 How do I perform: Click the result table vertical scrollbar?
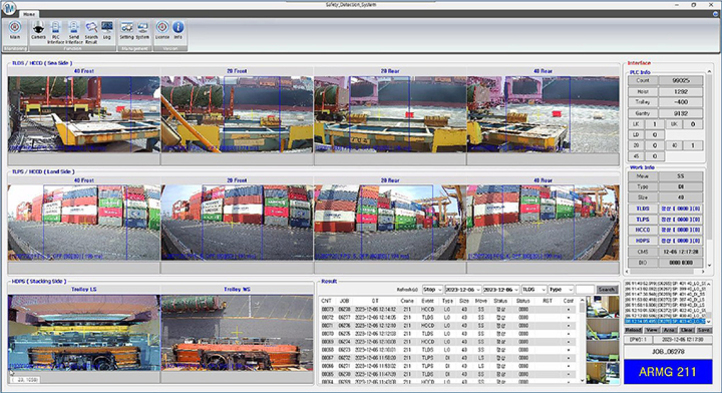(582, 340)
